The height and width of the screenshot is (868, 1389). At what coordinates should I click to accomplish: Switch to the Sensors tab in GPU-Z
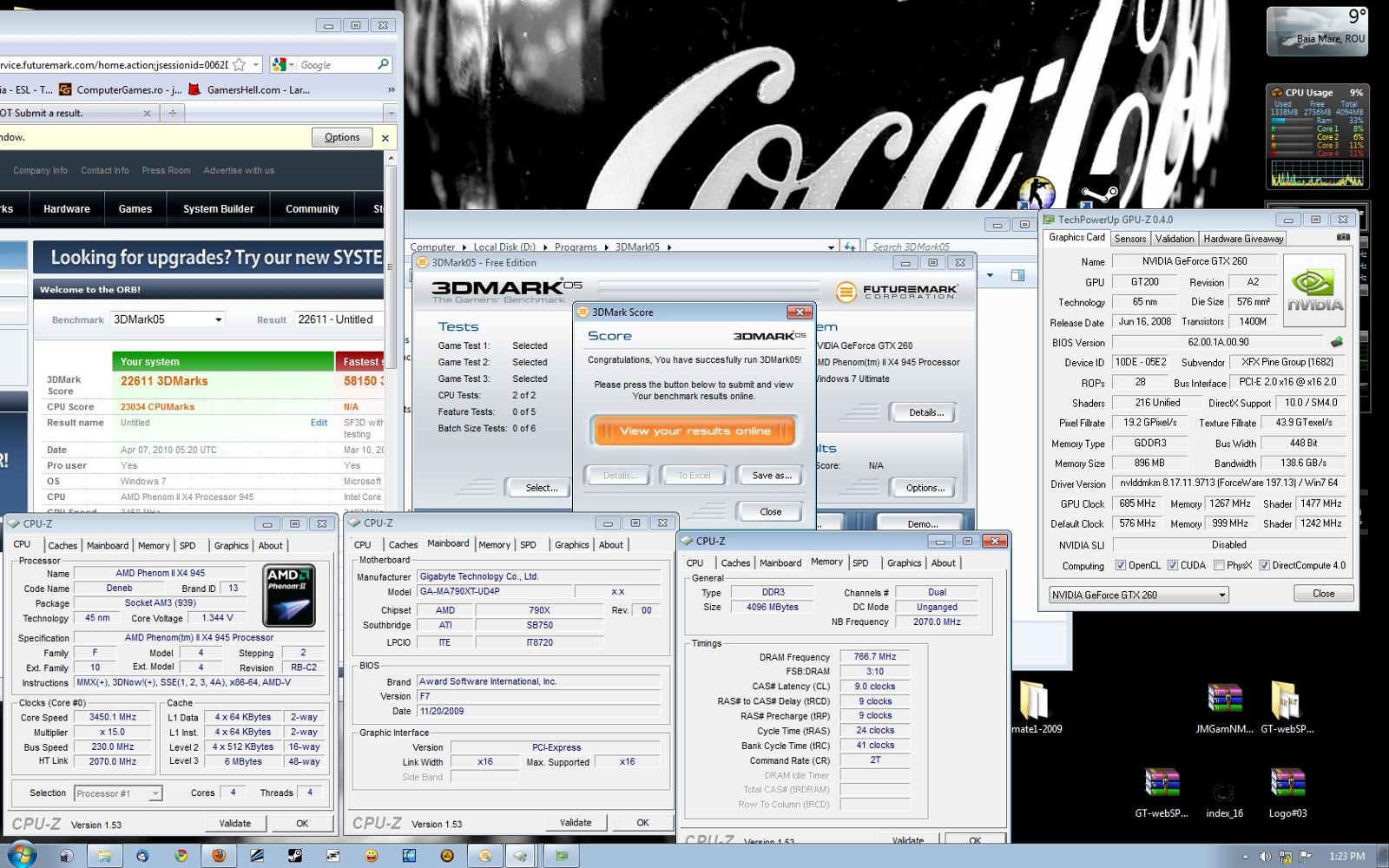[1130, 239]
